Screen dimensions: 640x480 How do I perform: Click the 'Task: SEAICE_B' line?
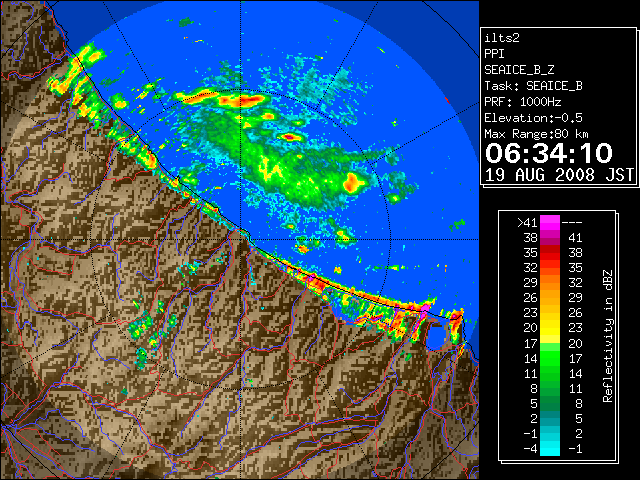click(533, 86)
